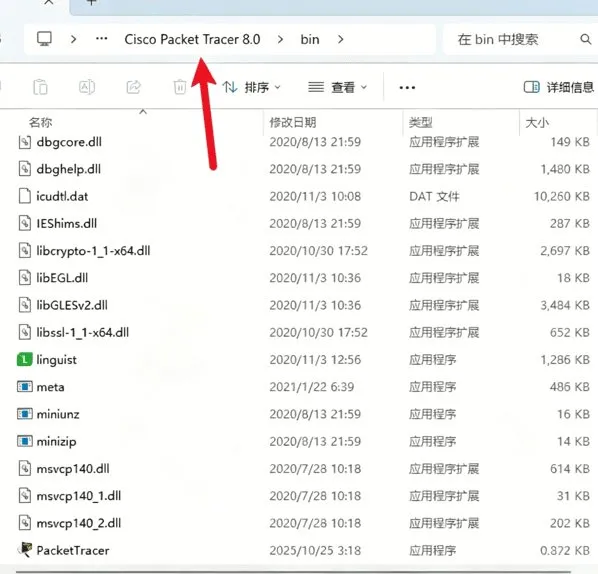Click the 2020/10/30 17:52 date of libssl-1_1-x64.dll
This screenshot has height=574, width=598.
pyautogui.click(x=318, y=333)
